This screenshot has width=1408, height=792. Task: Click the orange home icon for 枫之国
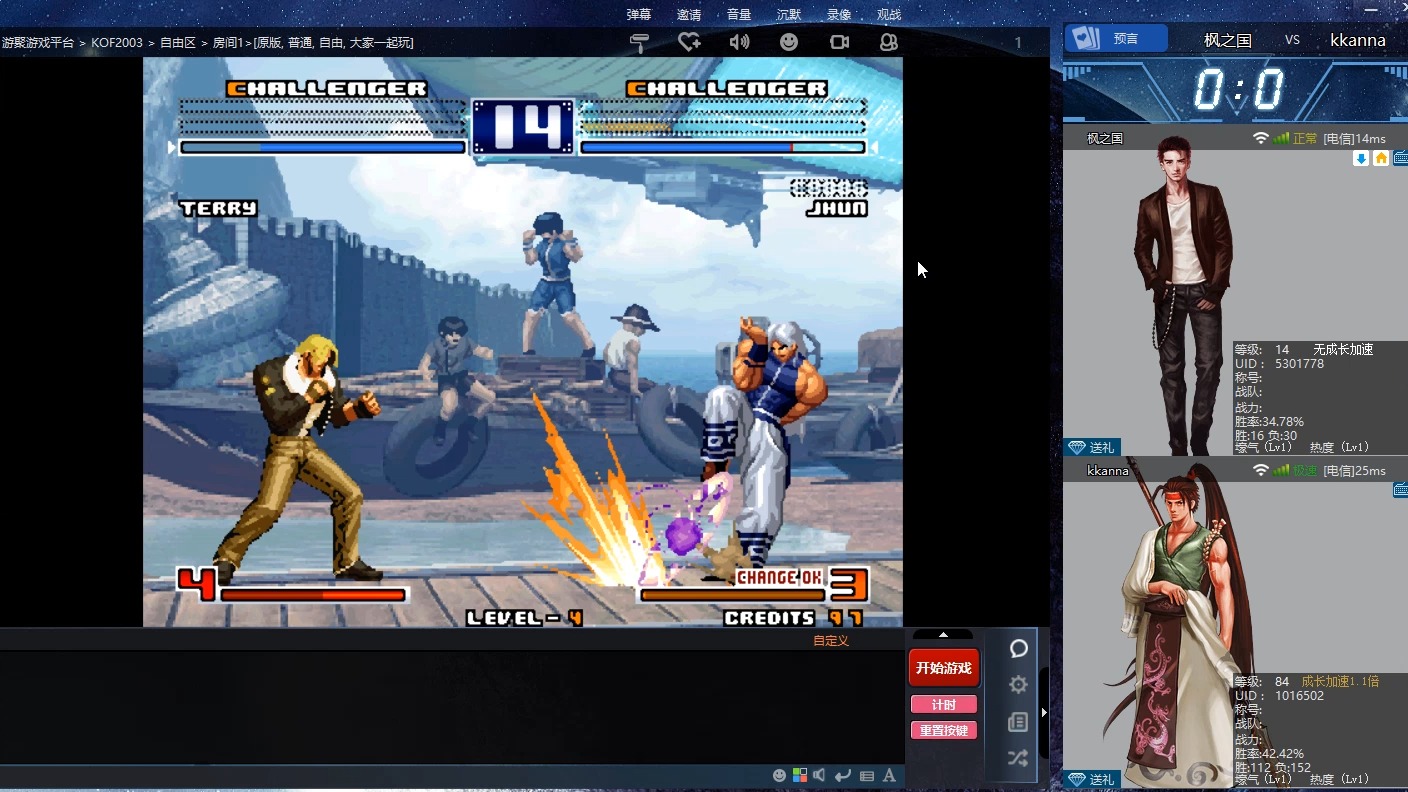(1381, 158)
